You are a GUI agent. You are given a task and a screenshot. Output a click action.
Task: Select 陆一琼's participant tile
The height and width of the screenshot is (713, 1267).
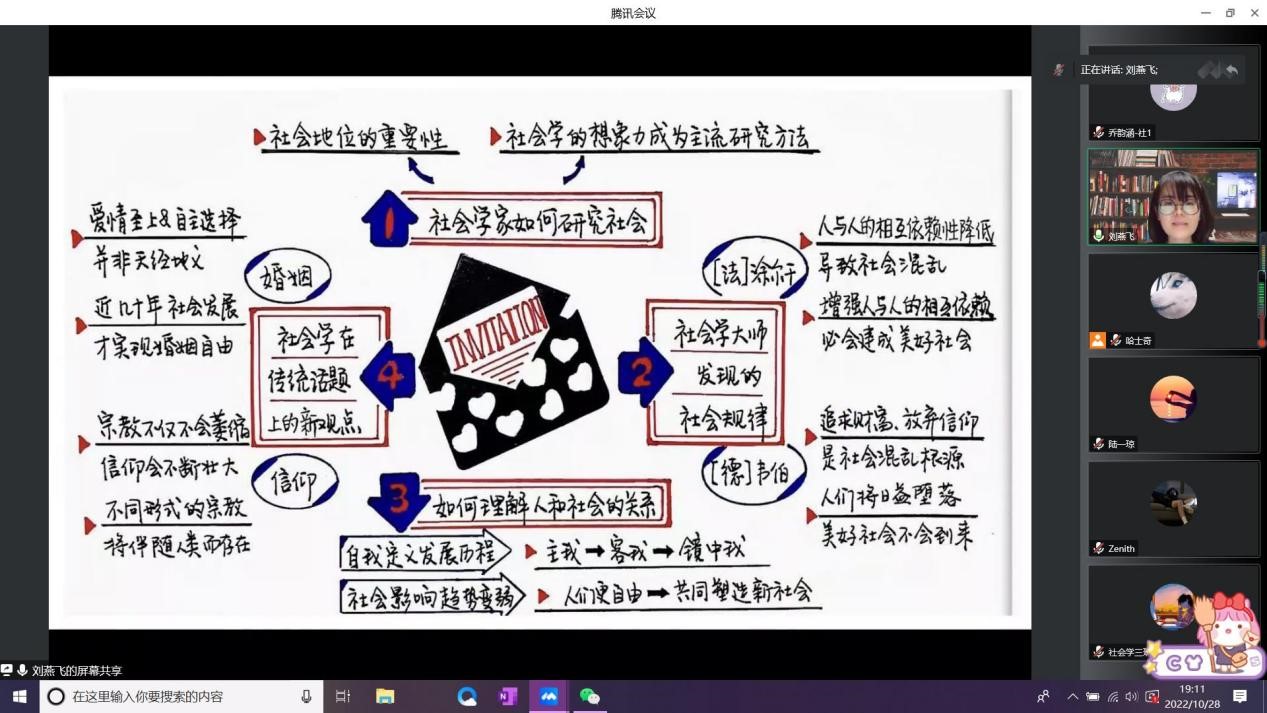tap(1173, 403)
